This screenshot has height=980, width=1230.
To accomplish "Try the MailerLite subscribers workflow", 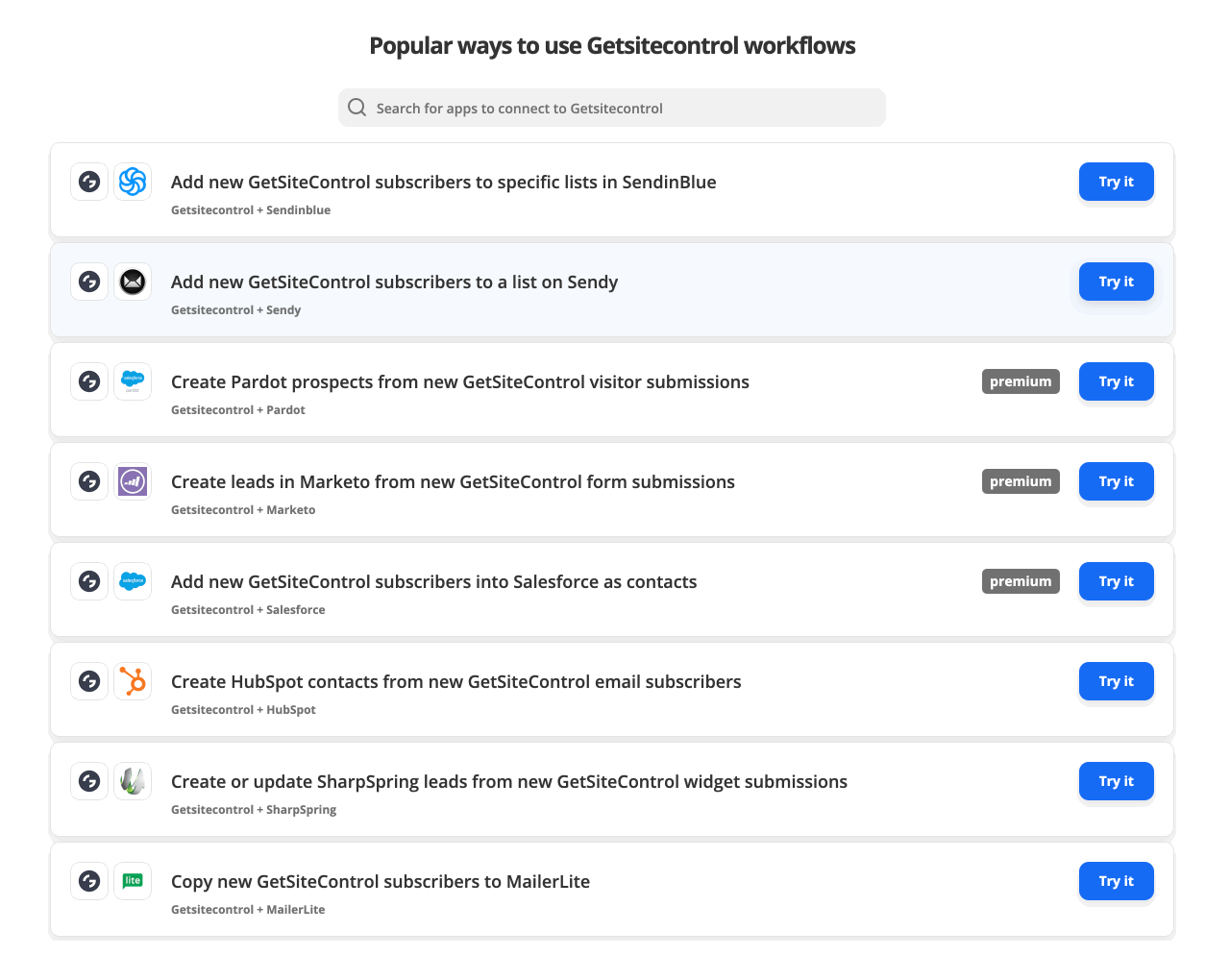I will pyautogui.click(x=1116, y=881).
